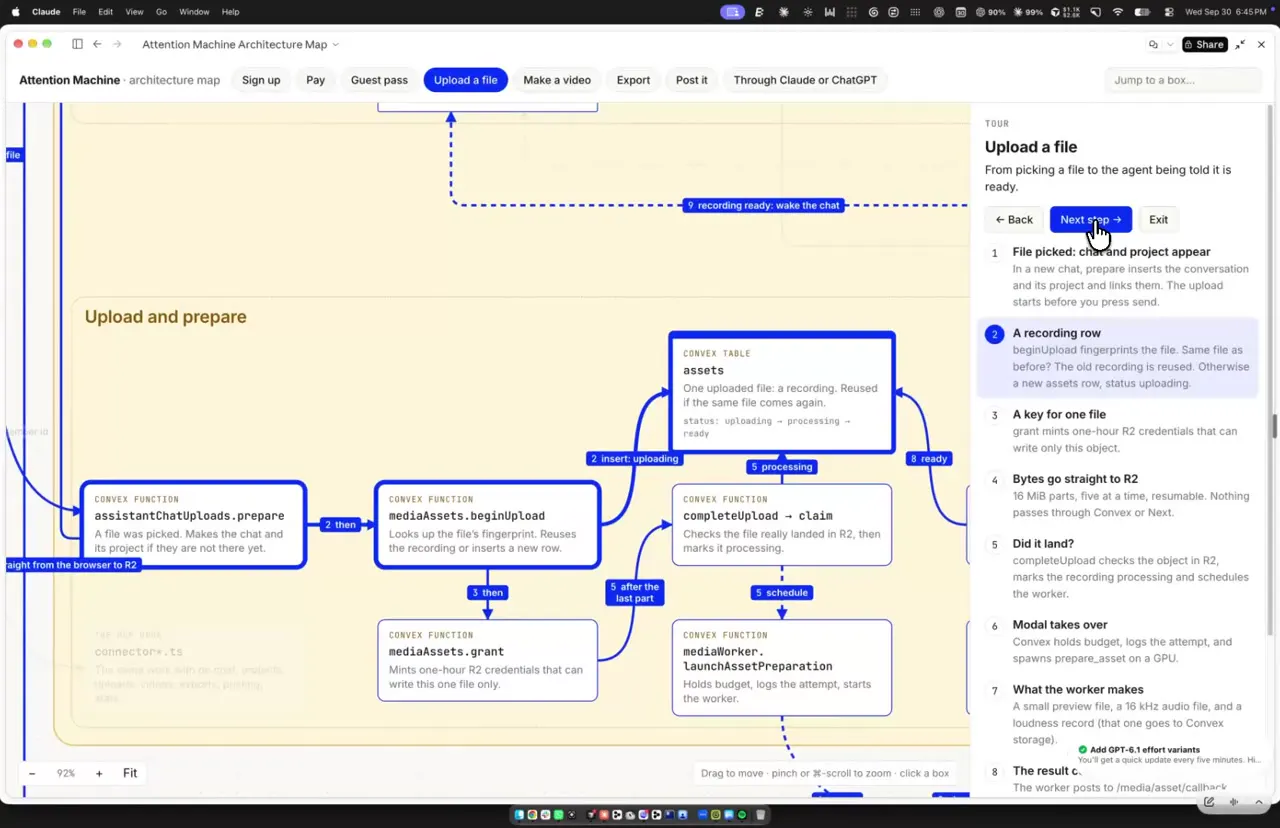Expand the Attention Machine Architecture Map title dropdown
Image resolution: width=1280 pixels, height=828 pixels.
click(335, 44)
